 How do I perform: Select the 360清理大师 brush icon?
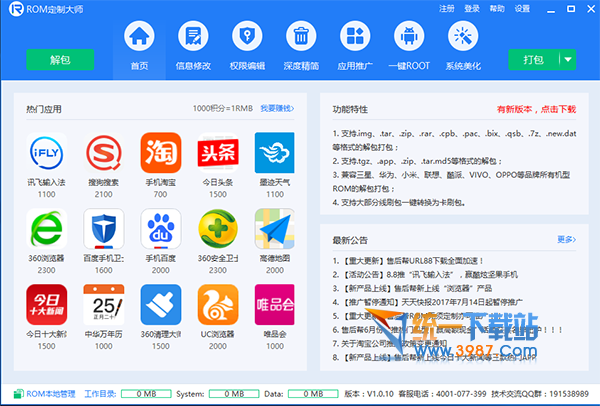(x=161, y=305)
